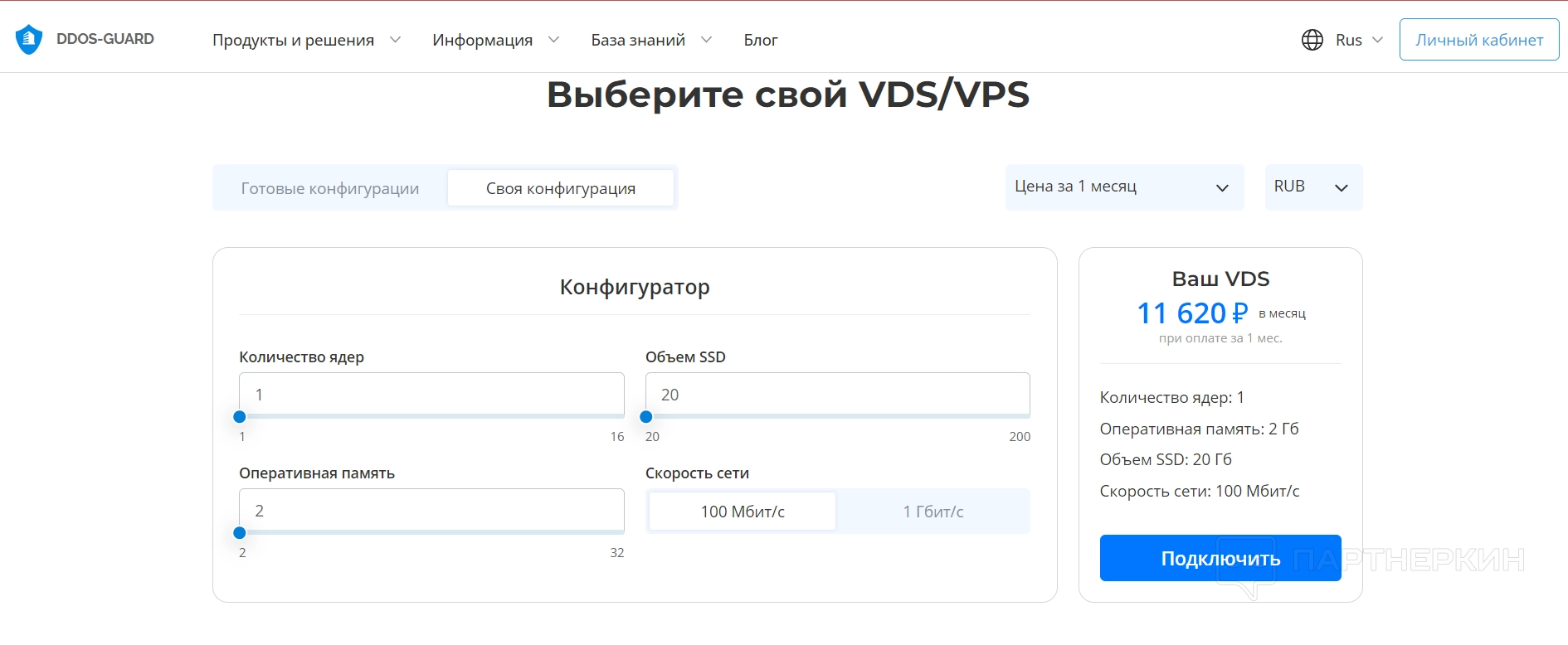Screen dimensions: 1568x645
Task: Click the maximum value 16 under cores slider
Action: tap(617, 437)
